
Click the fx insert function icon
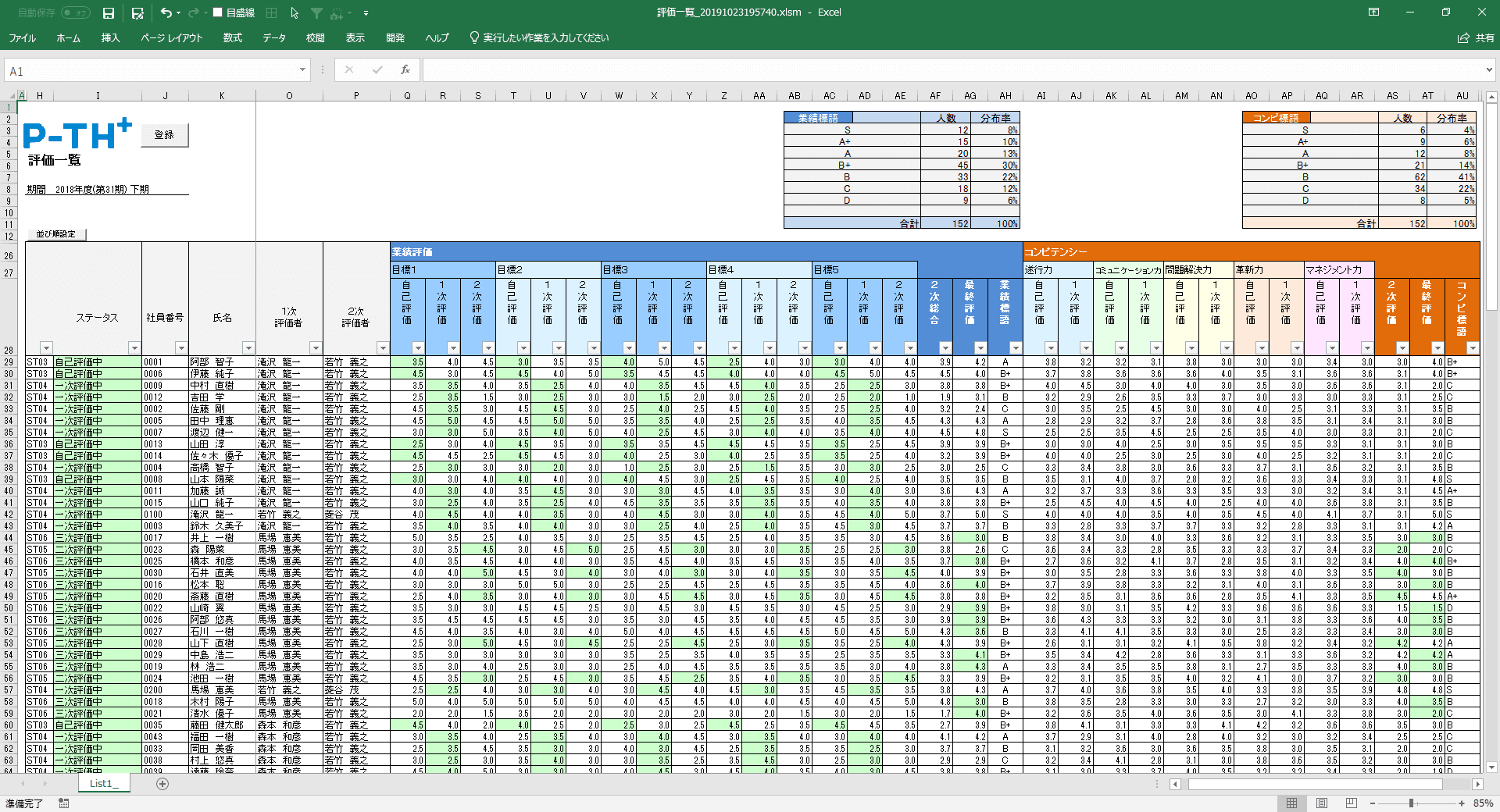pos(405,70)
